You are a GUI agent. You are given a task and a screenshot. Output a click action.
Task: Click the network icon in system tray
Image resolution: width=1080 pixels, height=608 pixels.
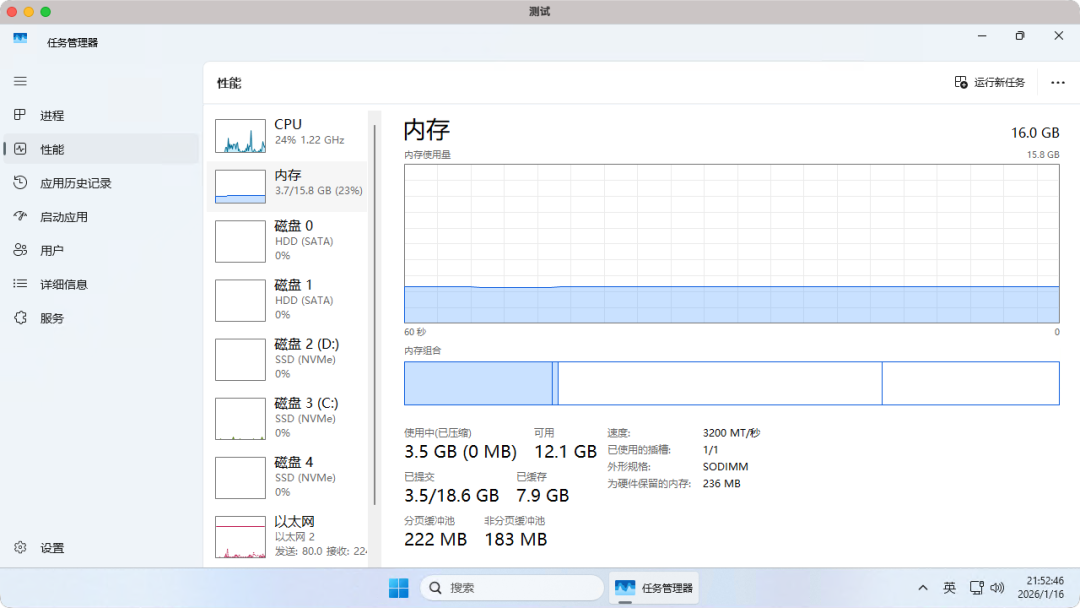click(976, 587)
